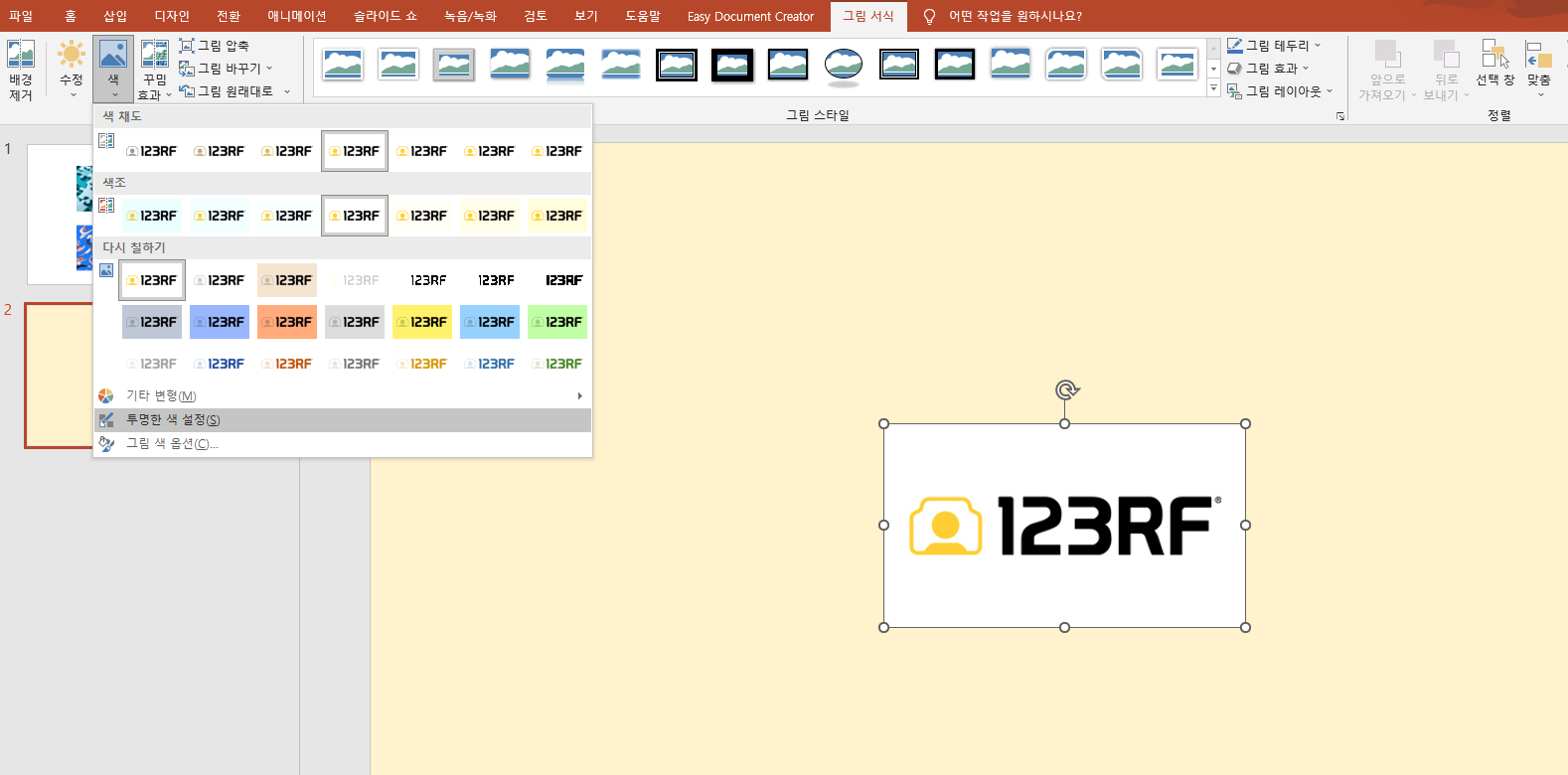1568x775 pixels.
Task: Apply the oval picture style
Action: pyautogui.click(x=844, y=65)
